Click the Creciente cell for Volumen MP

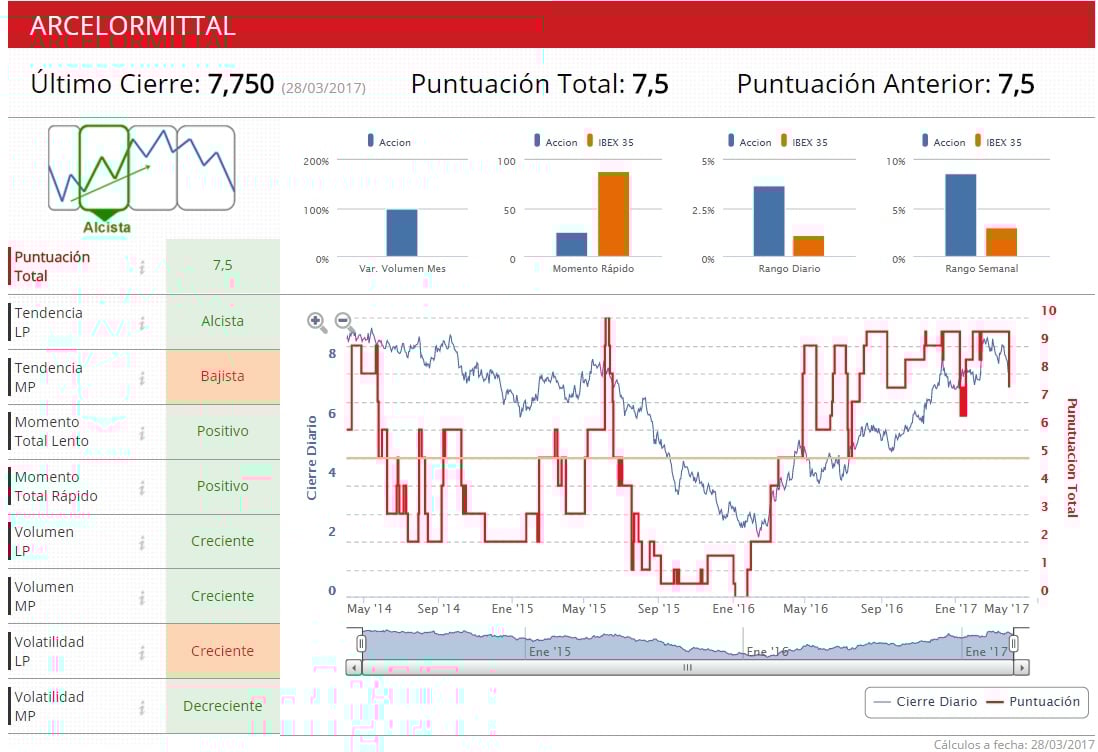(223, 597)
